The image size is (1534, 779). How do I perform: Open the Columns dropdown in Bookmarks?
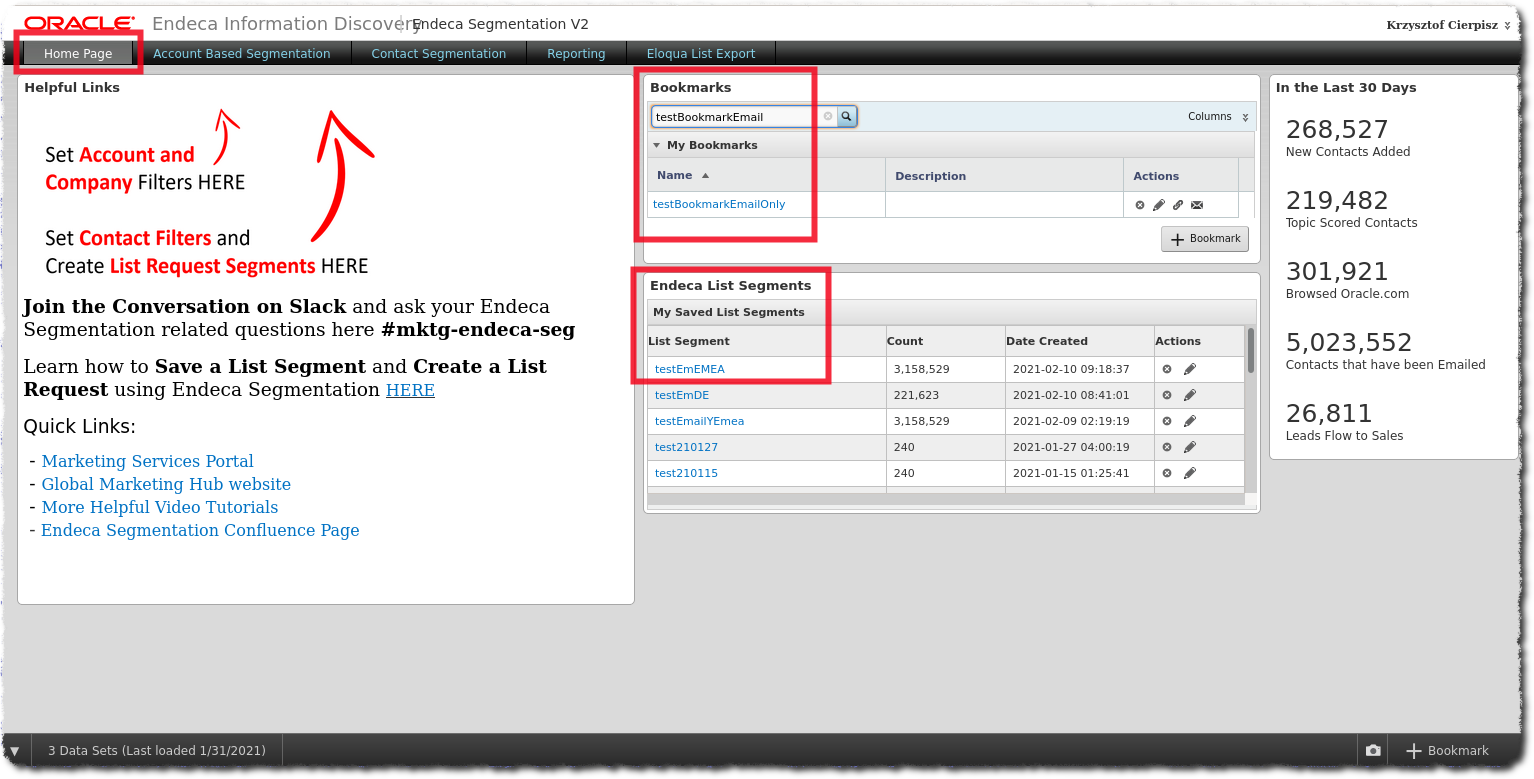tap(1218, 117)
